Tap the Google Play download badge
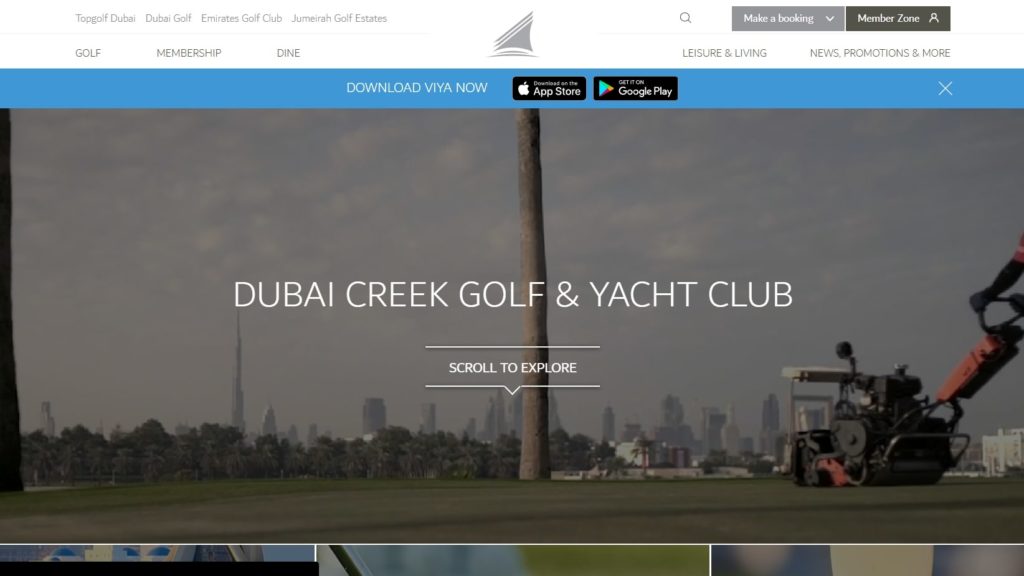The image size is (1024, 576). tap(635, 88)
